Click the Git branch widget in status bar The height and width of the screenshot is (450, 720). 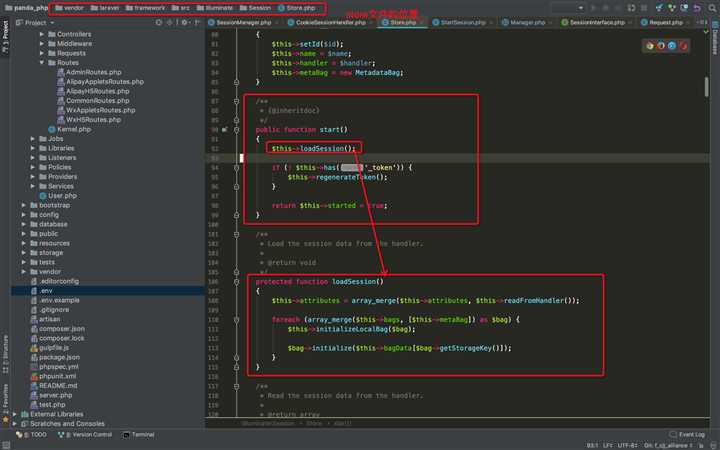pyautogui.click(x=668, y=445)
